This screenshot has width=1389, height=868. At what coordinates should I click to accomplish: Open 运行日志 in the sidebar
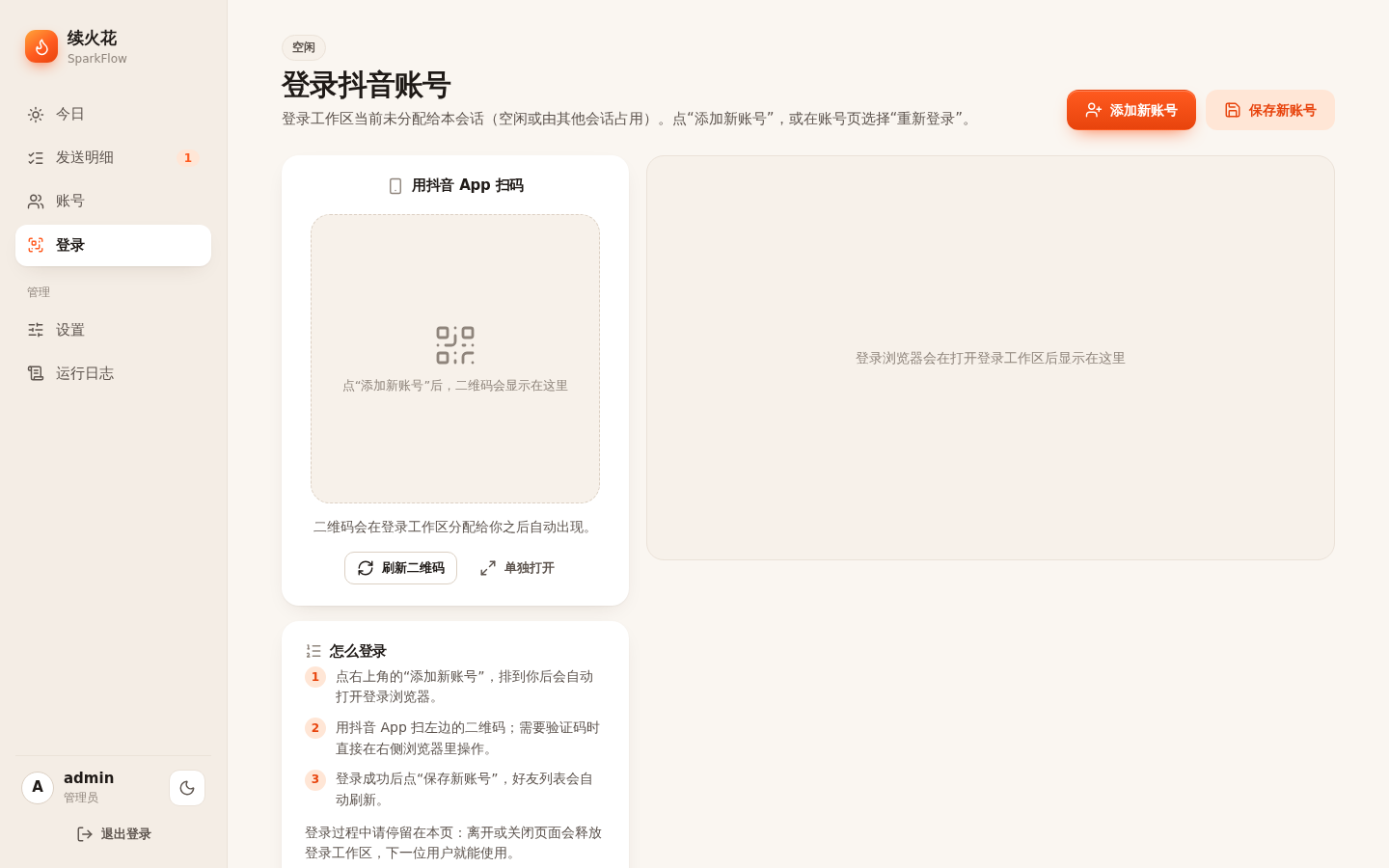(113, 373)
